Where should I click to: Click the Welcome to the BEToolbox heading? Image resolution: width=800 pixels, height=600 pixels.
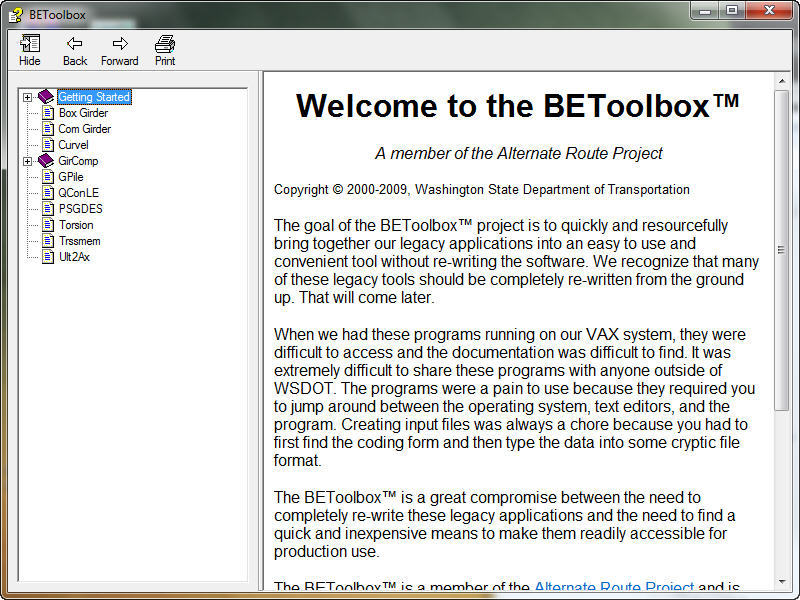[x=517, y=106]
